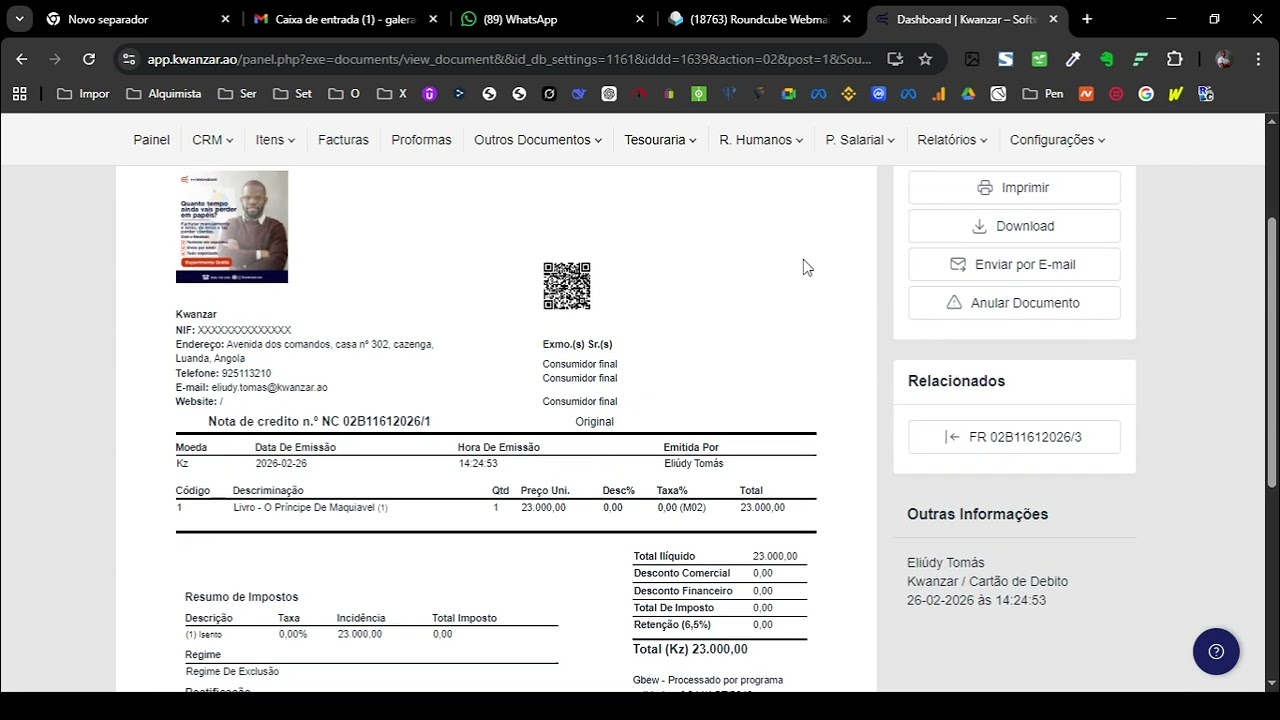Expand the Configurações dropdown
1280x720 pixels.
click(1057, 140)
